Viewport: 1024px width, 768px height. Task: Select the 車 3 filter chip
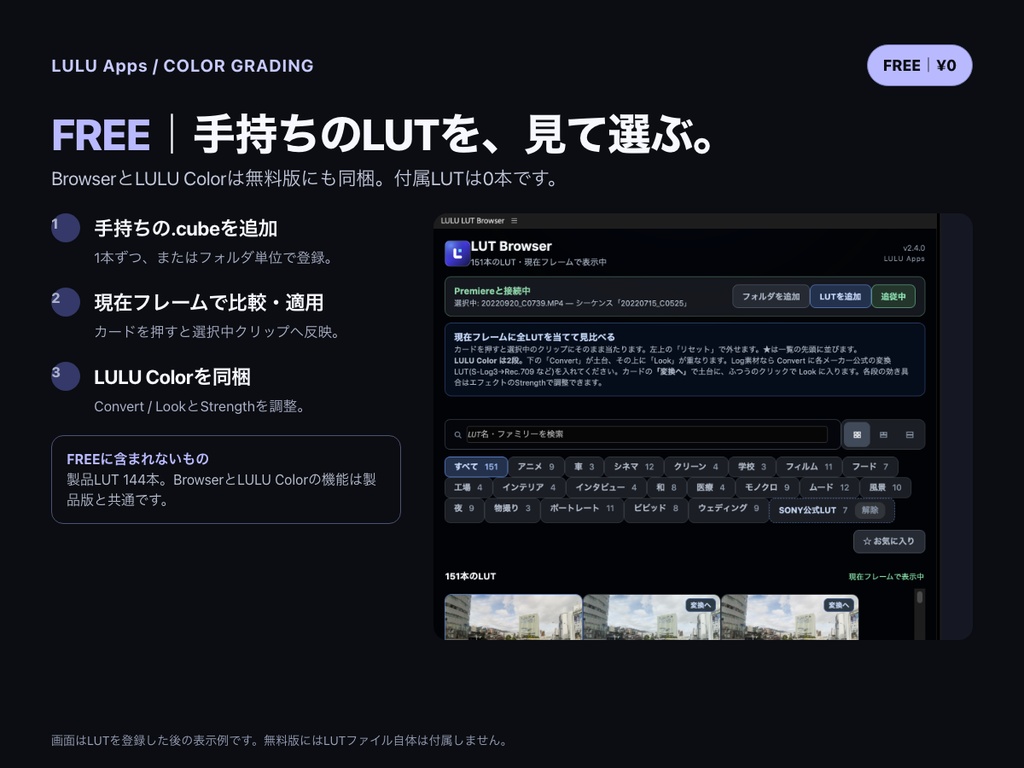[584, 467]
